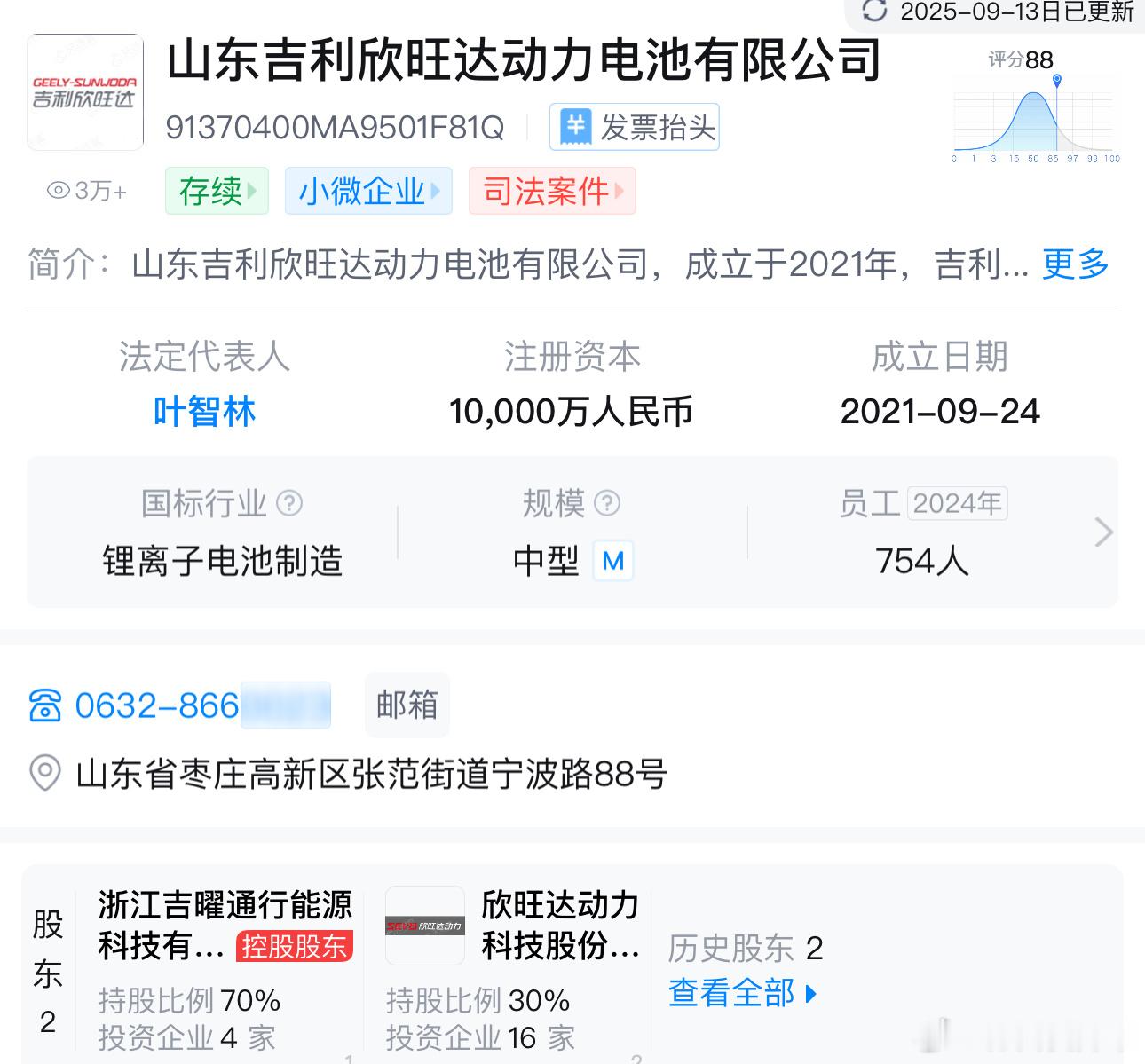Expand the 小微企业 tag
This screenshot has height=1064, width=1145.
tap(368, 191)
